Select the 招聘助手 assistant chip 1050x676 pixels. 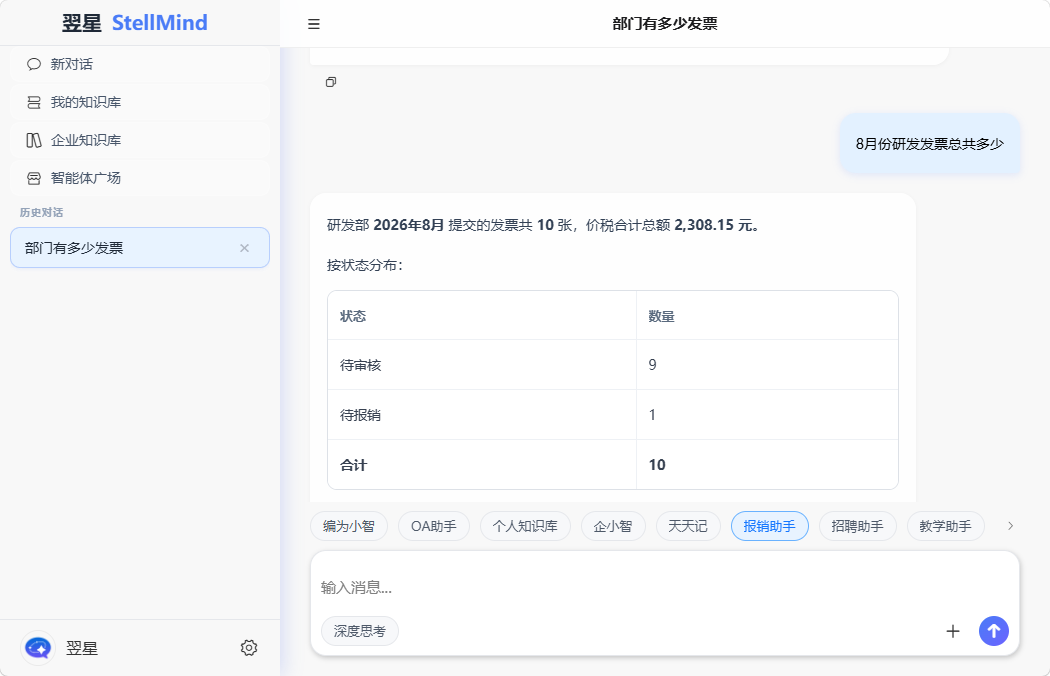pos(857,527)
